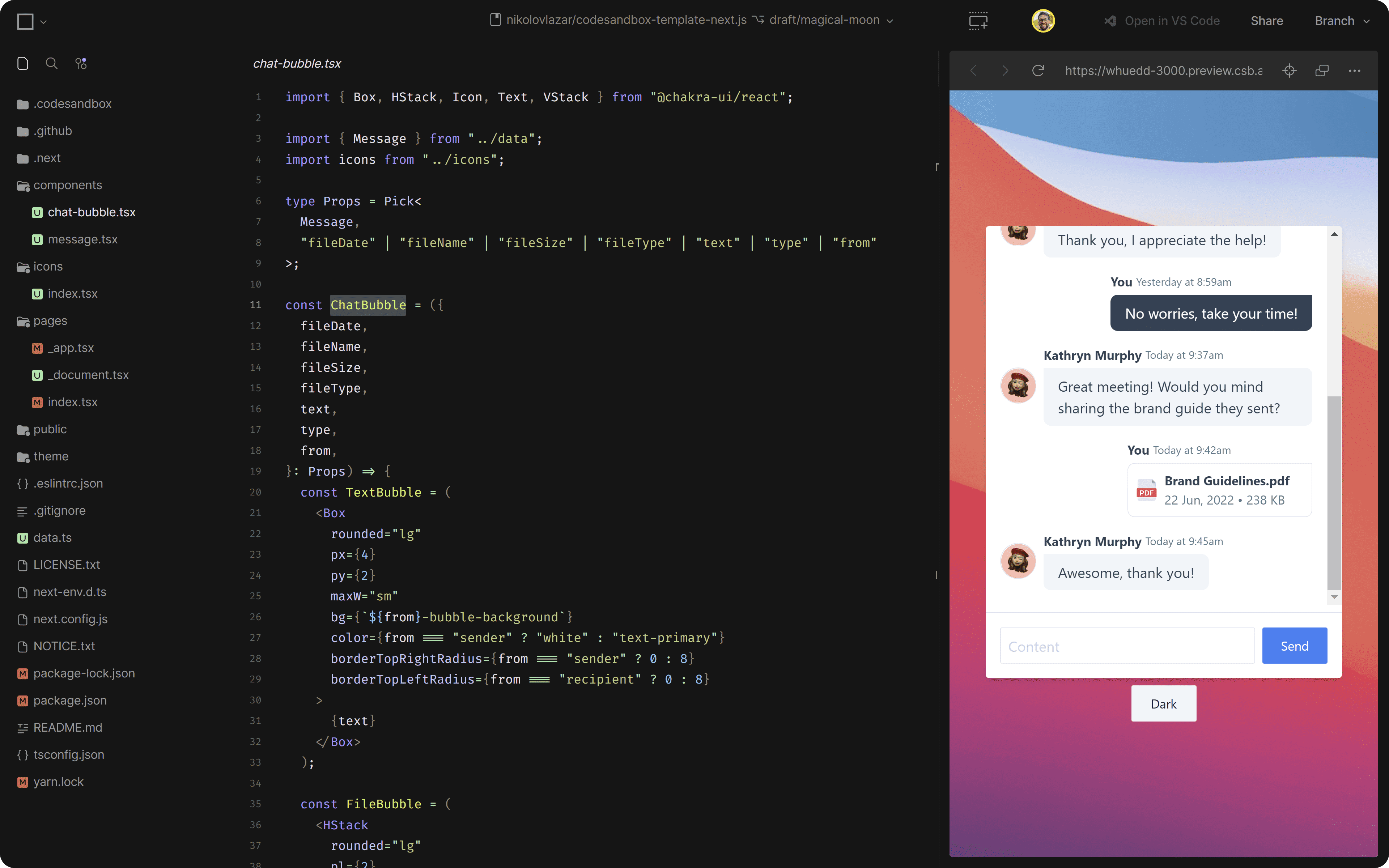This screenshot has height=868, width=1389.
Task: Pop the preview out into a new window
Action: [1322, 70]
